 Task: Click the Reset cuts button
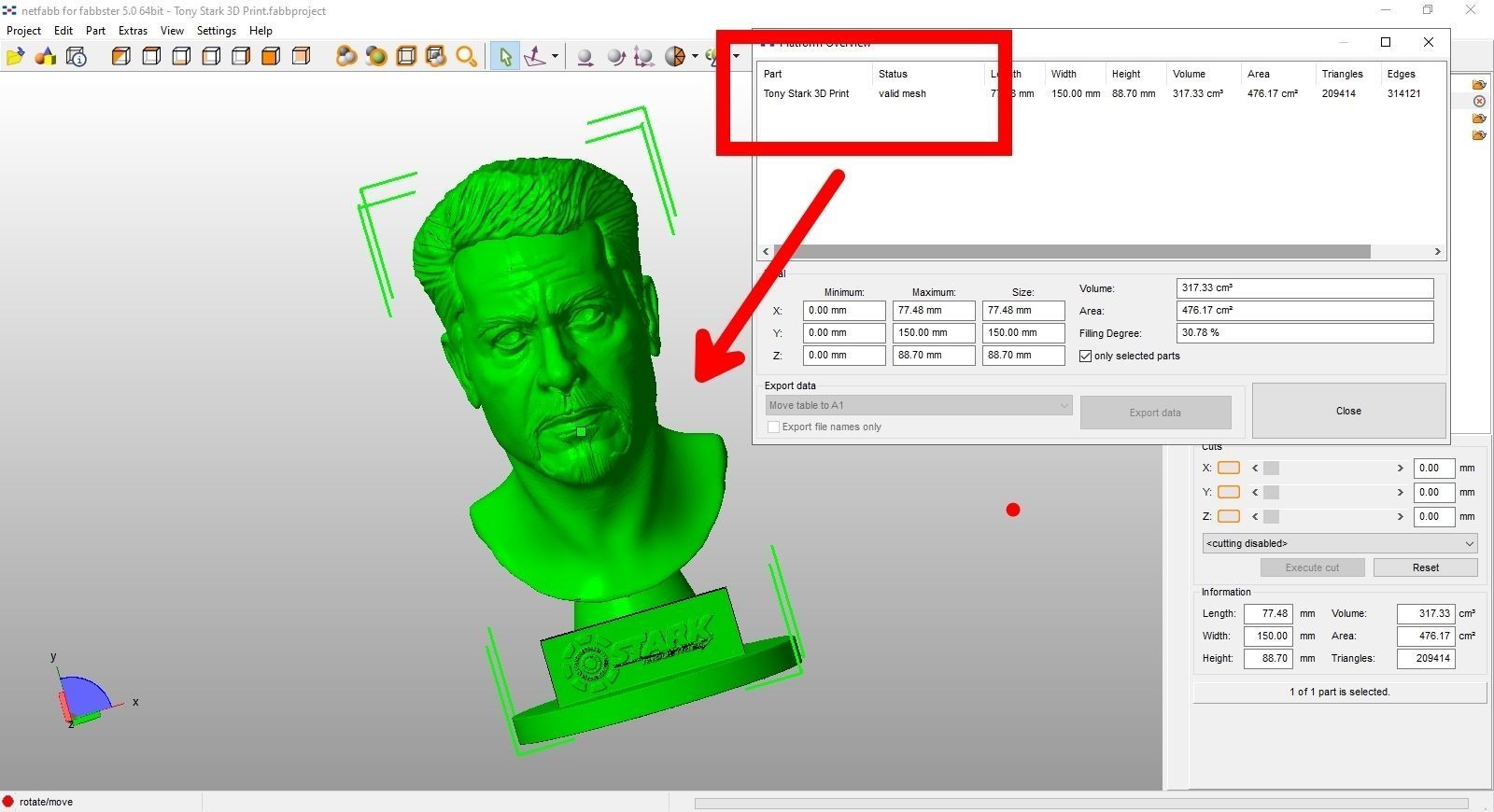pos(1425,567)
